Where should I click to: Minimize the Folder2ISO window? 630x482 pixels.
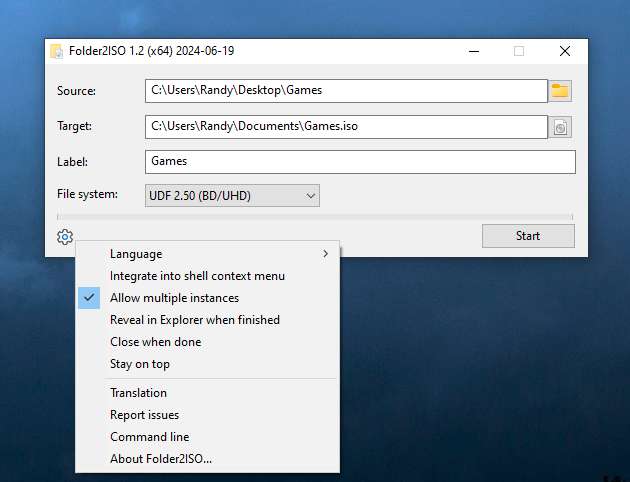click(474, 51)
